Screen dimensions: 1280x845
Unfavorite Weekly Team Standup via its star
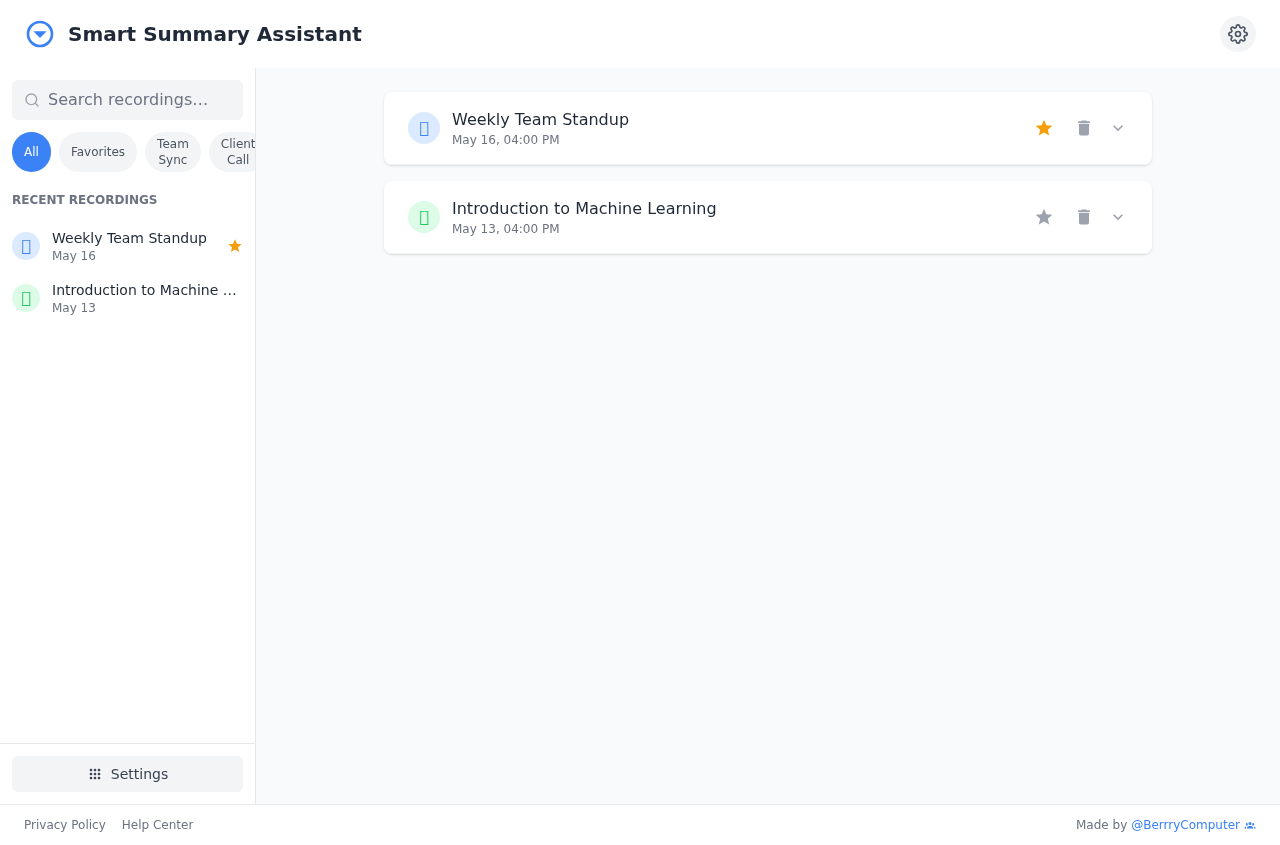pos(1043,128)
